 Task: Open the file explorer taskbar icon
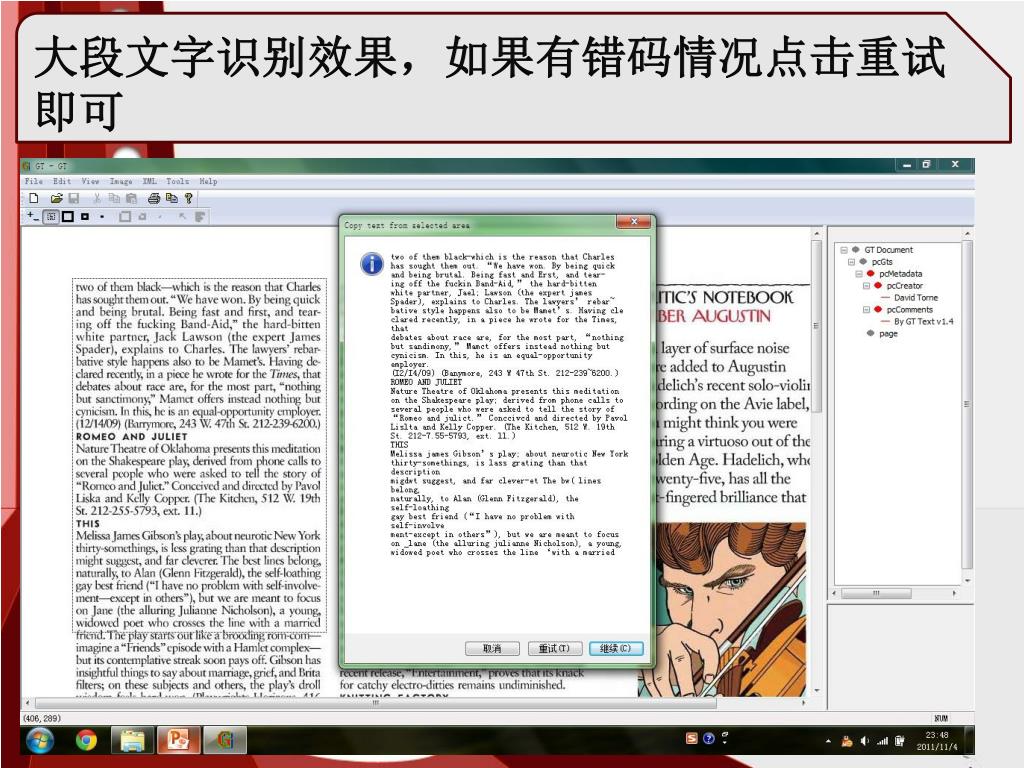point(133,740)
